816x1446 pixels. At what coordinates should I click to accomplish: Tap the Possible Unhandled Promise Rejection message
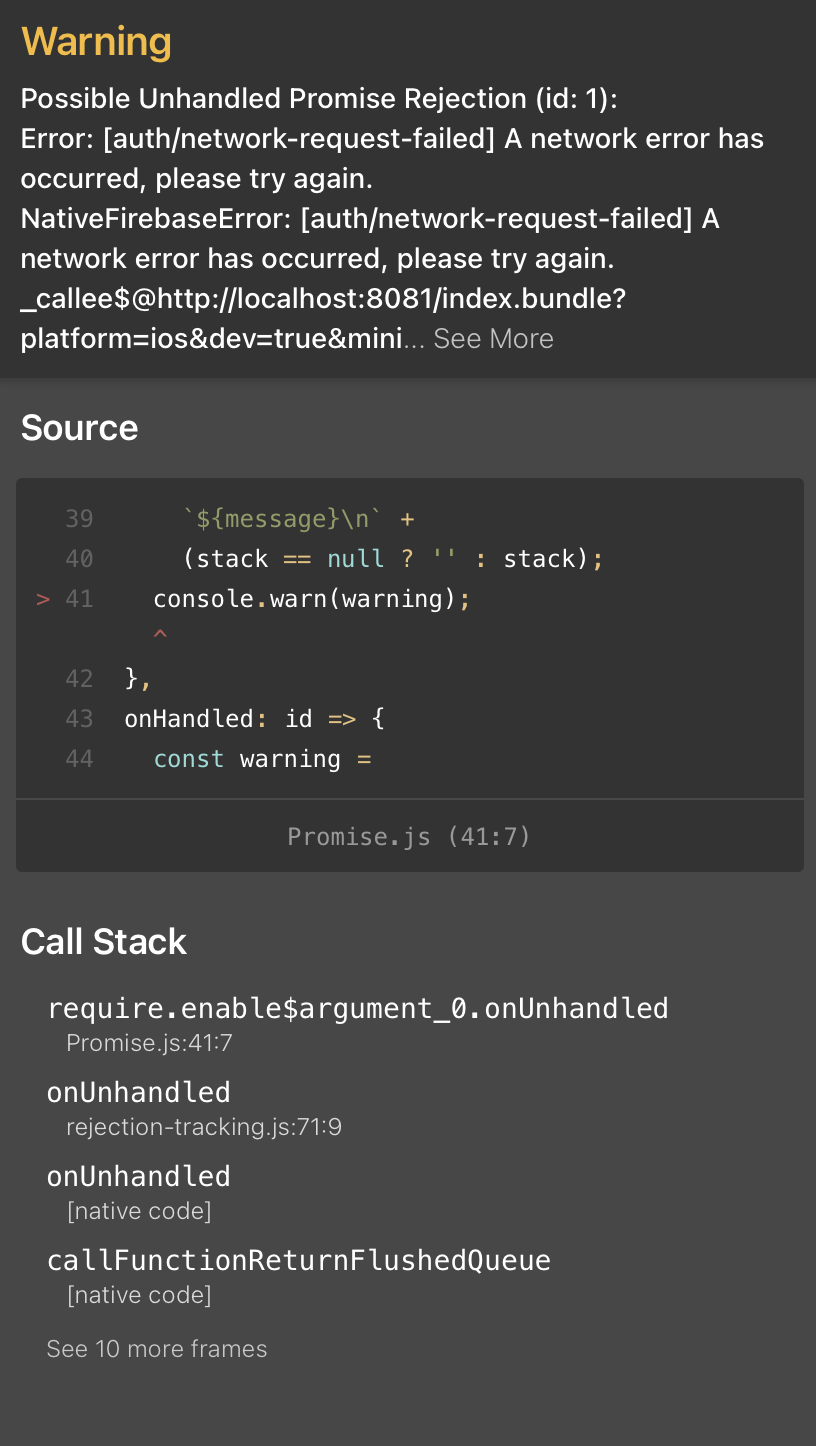point(320,98)
